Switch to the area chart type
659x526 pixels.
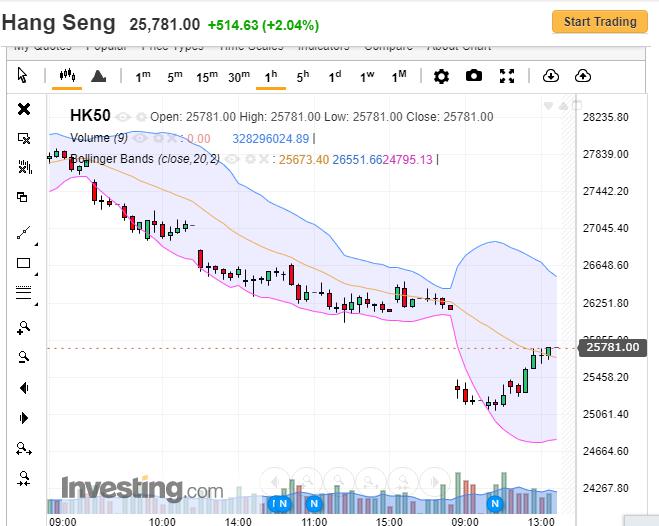pos(98,76)
